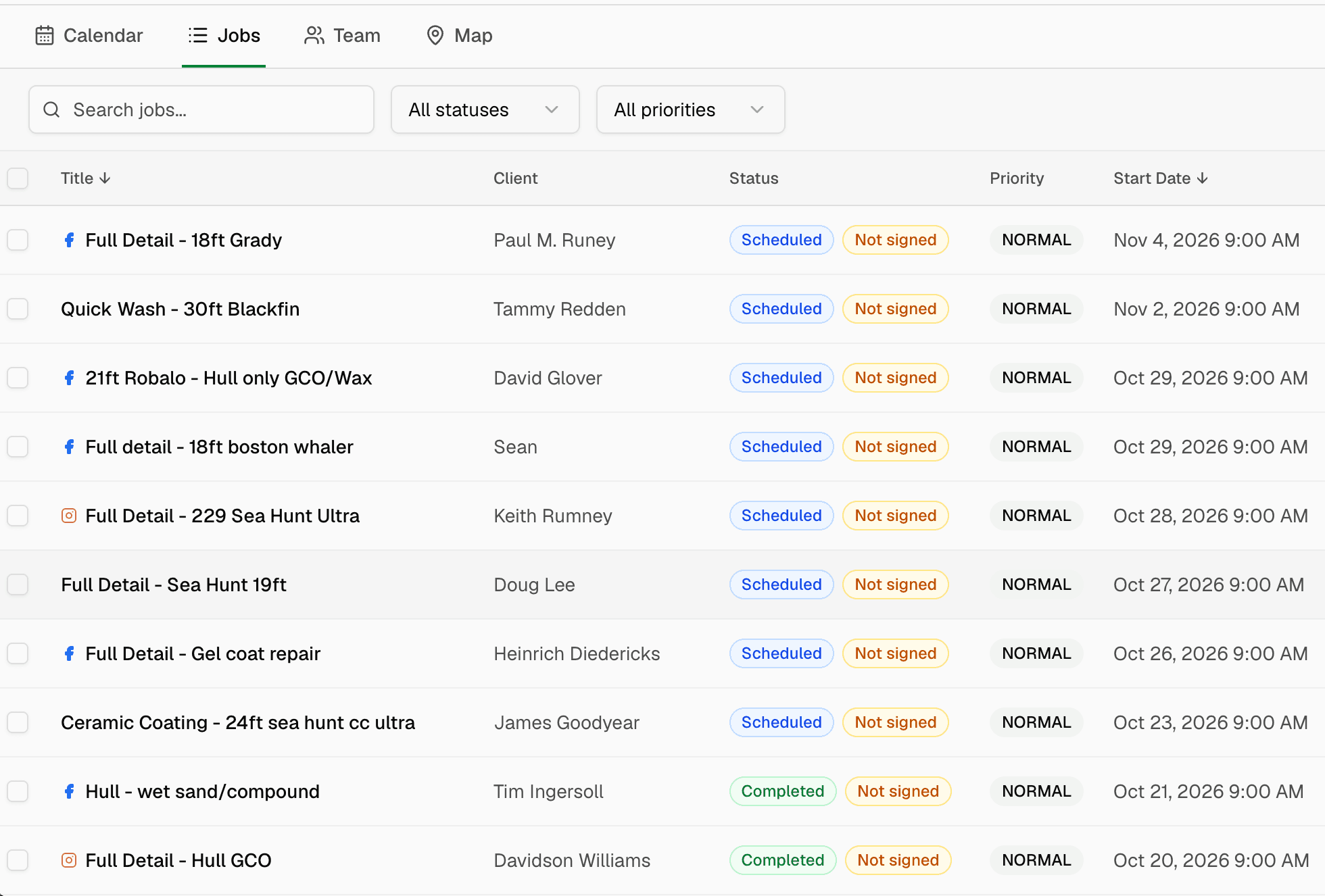This screenshot has height=896, width=1325.
Task: Click the Facebook icon beside Full Detail - 18ft Grady
Action: point(69,240)
